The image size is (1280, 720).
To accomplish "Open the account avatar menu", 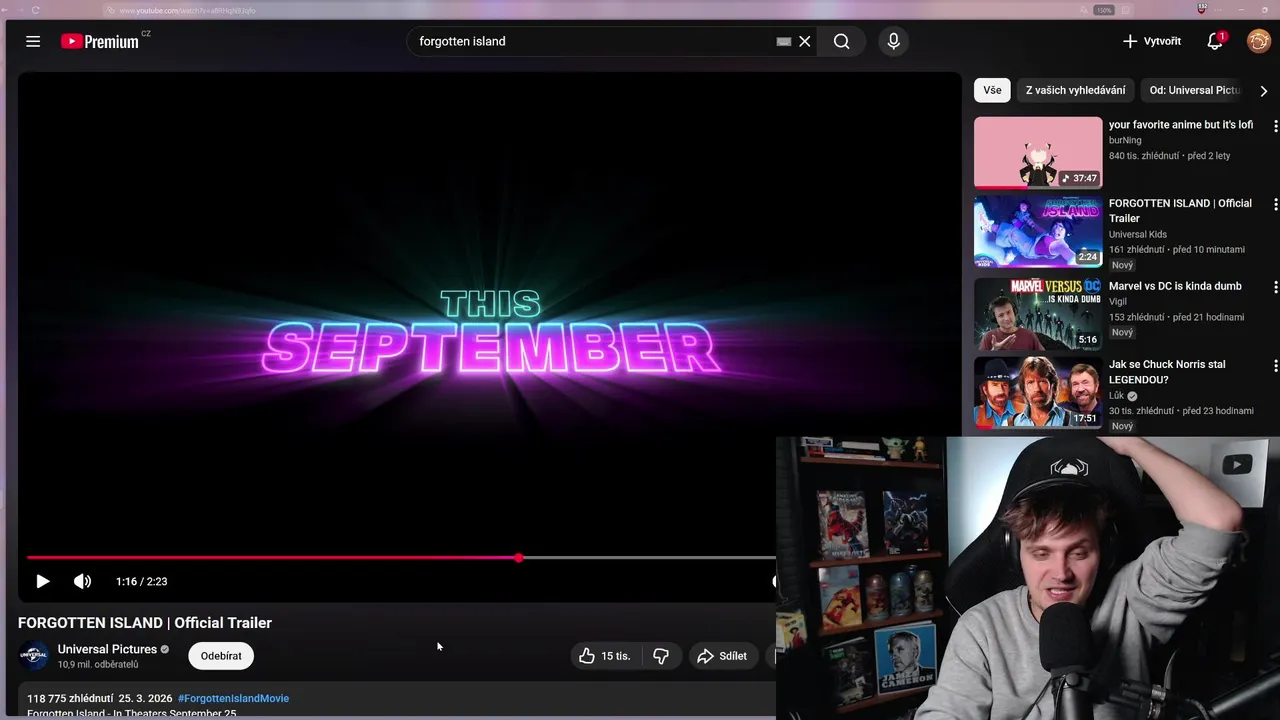I will tap(1258, 41).
